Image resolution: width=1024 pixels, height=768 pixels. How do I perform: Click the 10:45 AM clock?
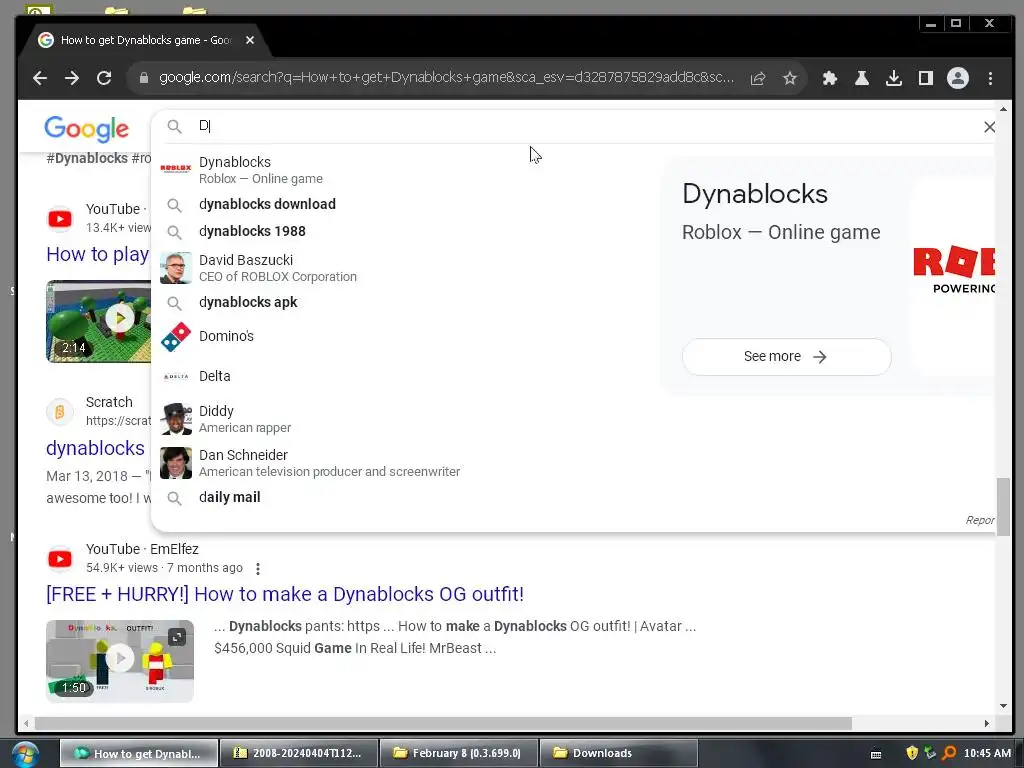pyautogui.click(x=987, y=753)
